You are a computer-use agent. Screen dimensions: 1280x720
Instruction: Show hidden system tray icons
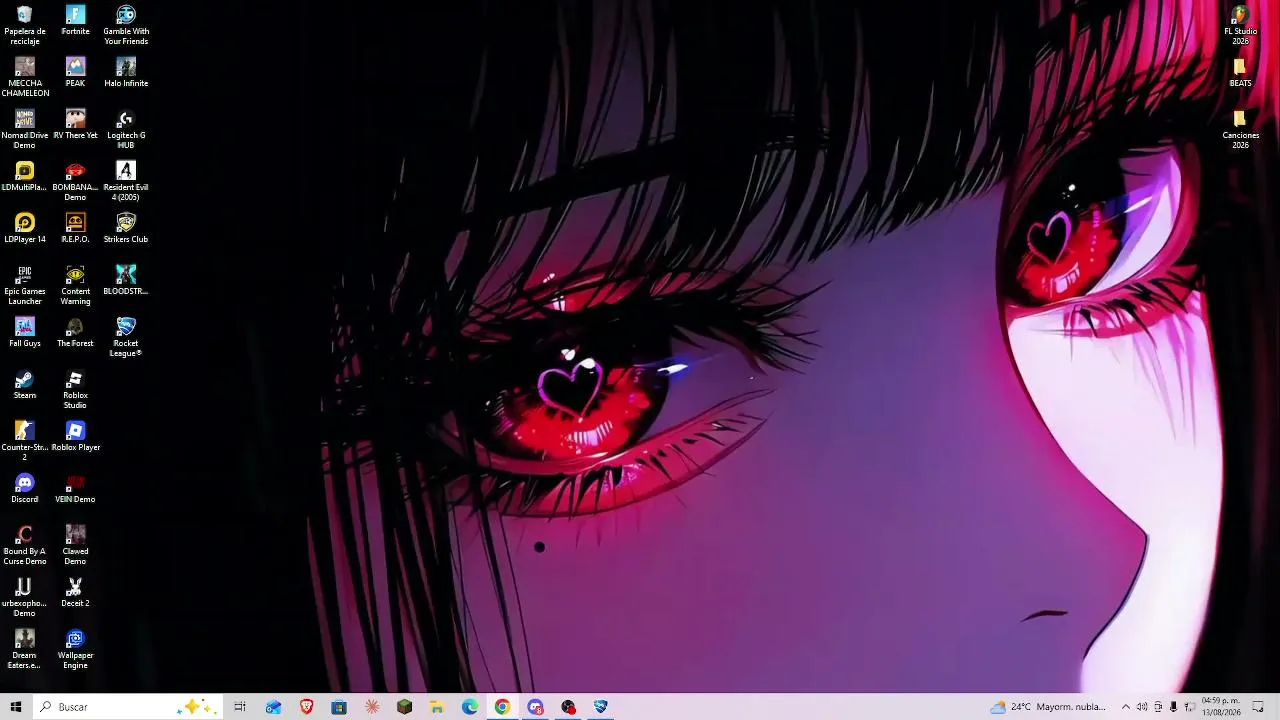pyautogui.click(x=1125, y=707)
